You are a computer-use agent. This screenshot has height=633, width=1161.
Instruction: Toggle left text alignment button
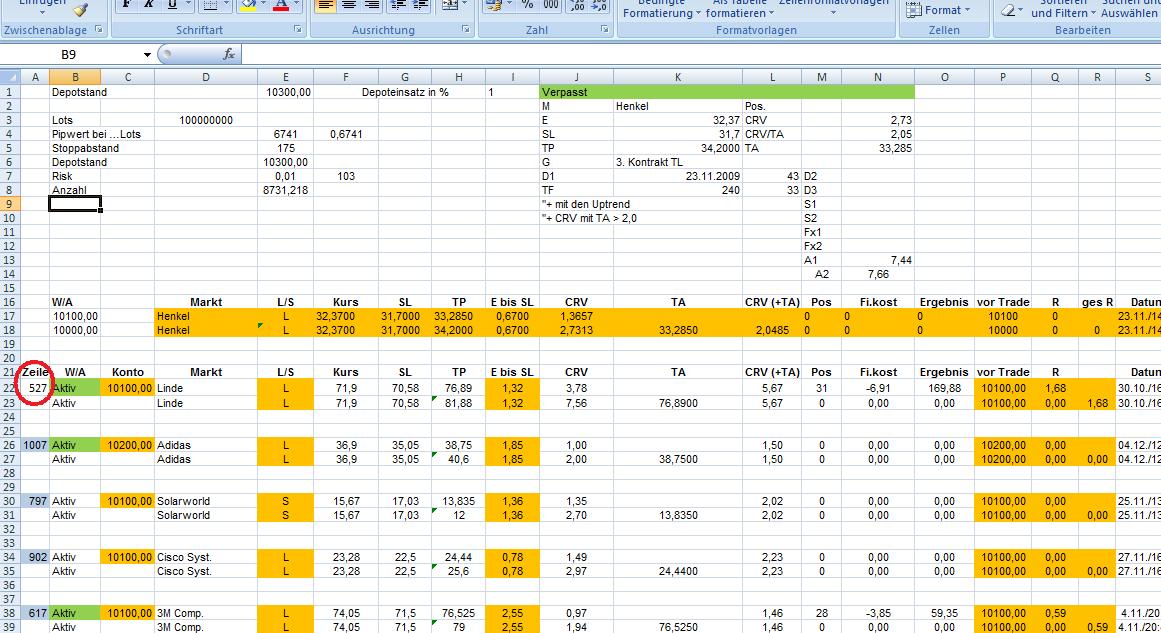point(325,5)
